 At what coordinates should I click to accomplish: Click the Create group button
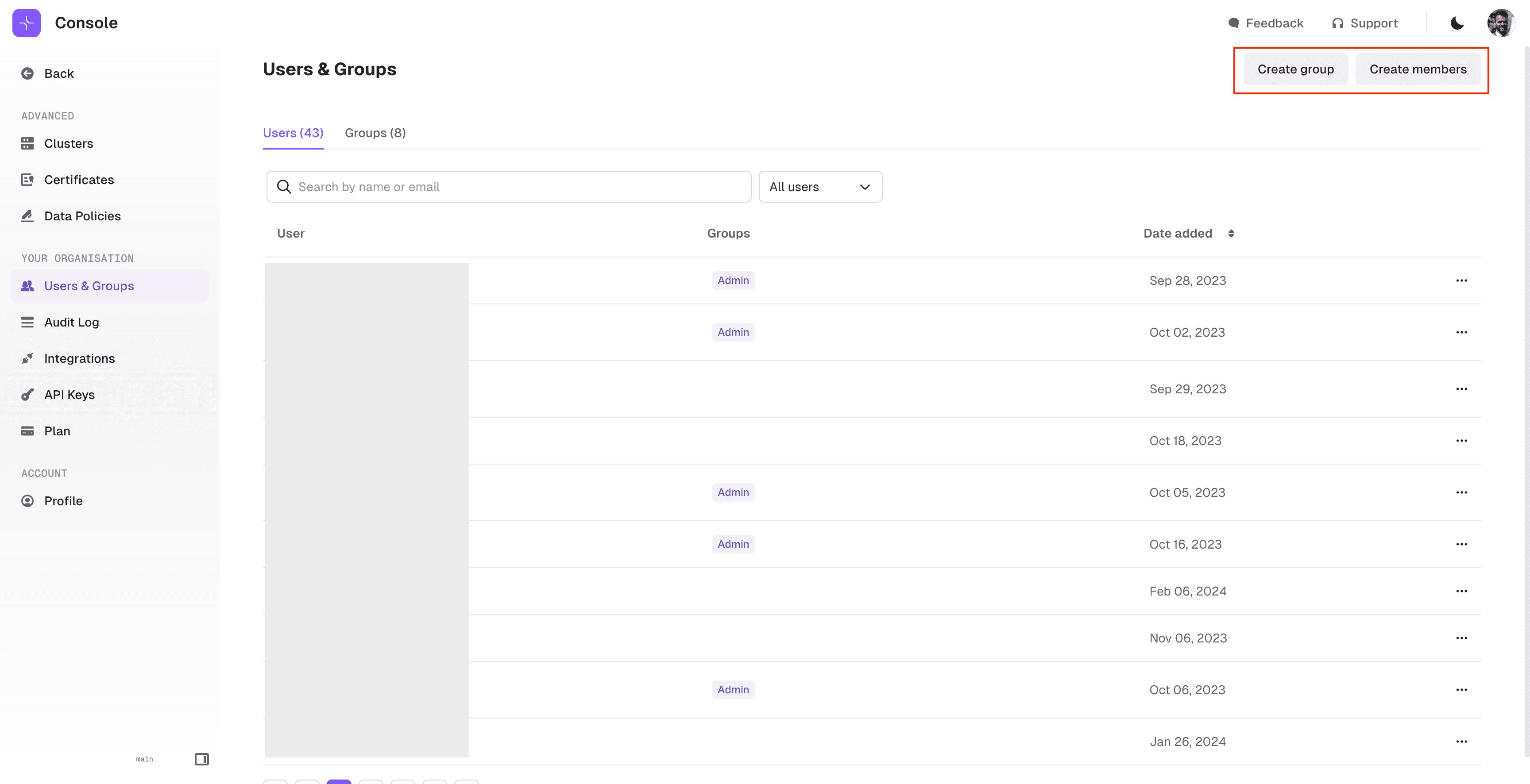[1295, 69]
